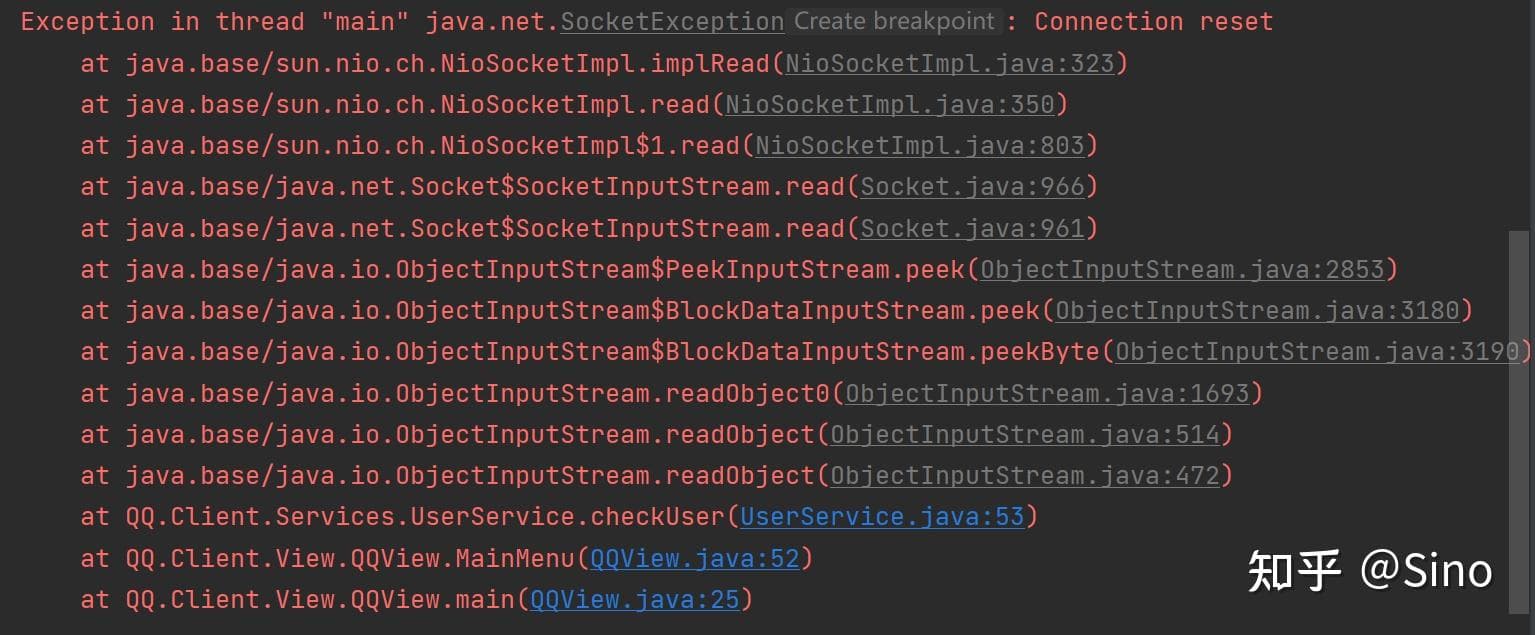Click 'QQ.Client.View.QQView.main' text

click(320, 600)
